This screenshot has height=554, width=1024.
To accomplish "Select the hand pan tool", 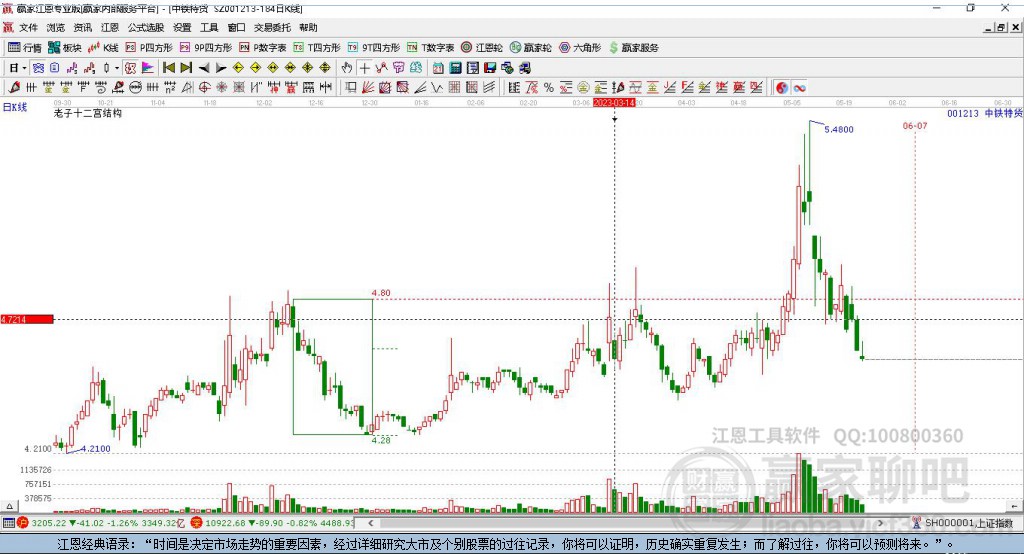I will coord(347,68).
